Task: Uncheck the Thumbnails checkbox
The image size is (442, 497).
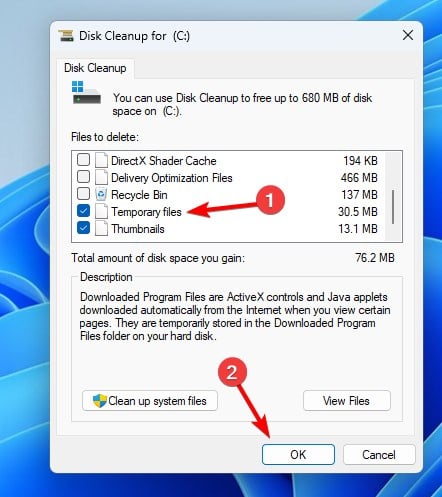Action: click(x=83, y=228)
